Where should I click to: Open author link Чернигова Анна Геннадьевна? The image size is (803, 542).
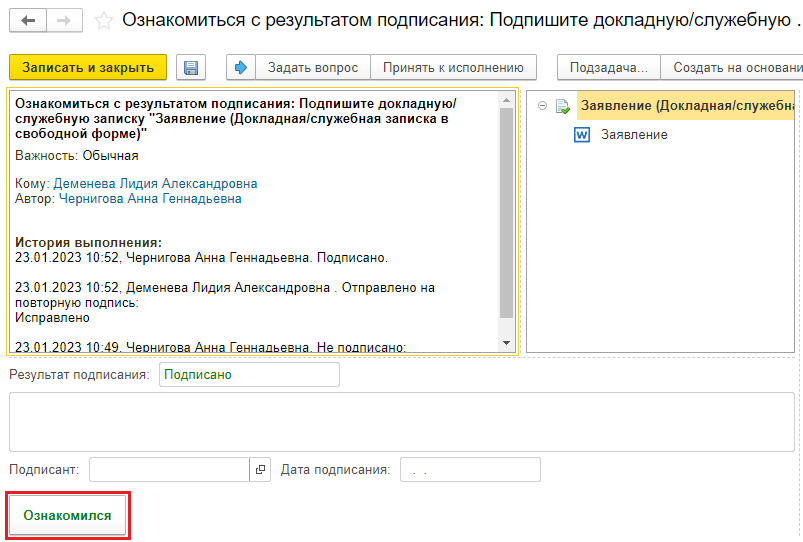click(x=150, y=199)
